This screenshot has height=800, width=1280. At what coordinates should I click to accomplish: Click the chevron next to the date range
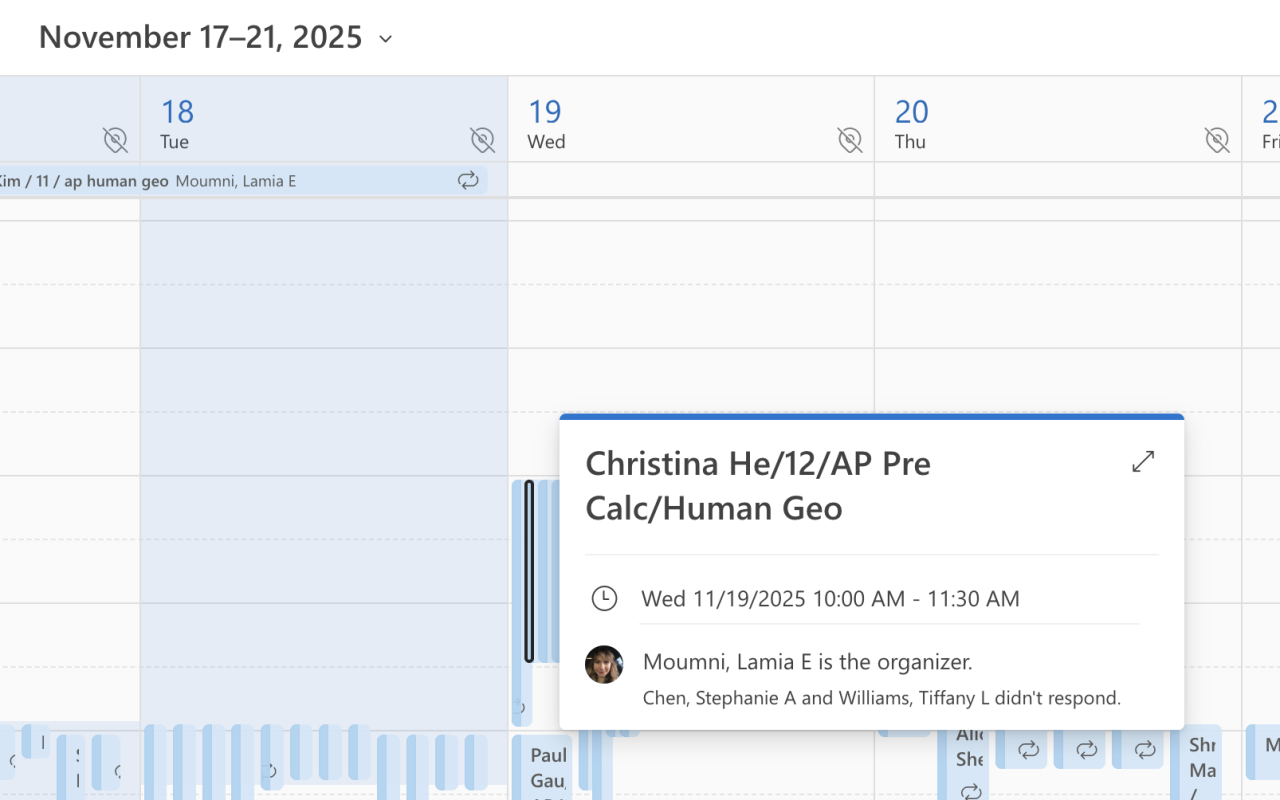click(x=386, y=39)
